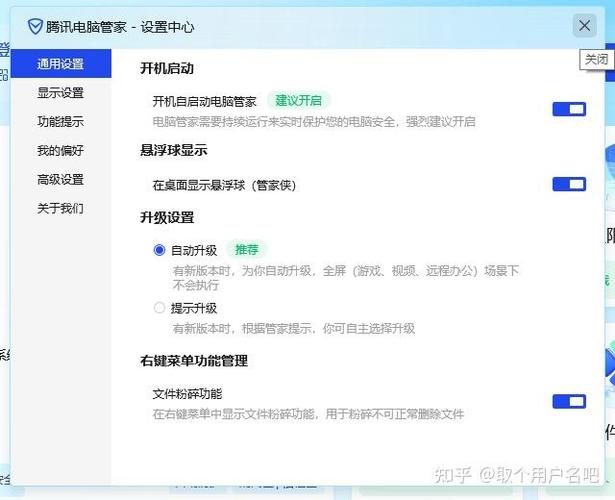Switch to the 显示设置 section

click(60, 93)
